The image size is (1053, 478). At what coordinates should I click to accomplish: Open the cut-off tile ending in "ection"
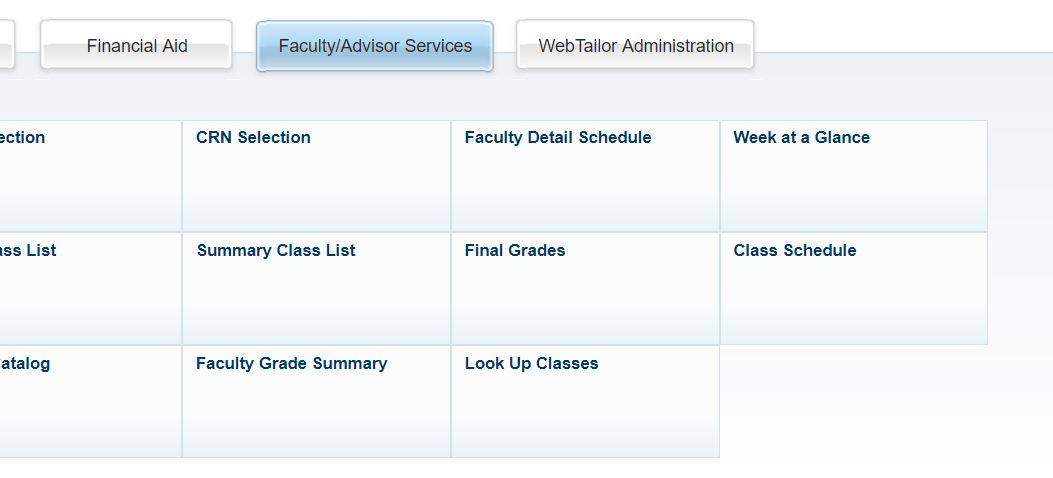click(22, 138)
